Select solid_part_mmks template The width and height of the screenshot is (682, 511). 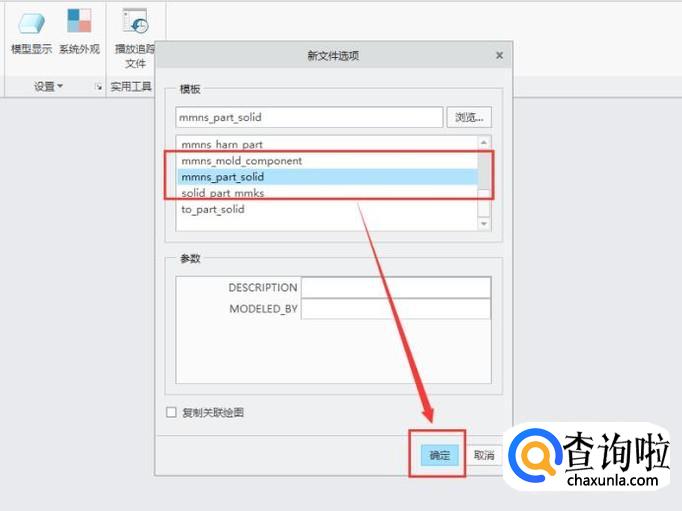[x=327, y=193]
